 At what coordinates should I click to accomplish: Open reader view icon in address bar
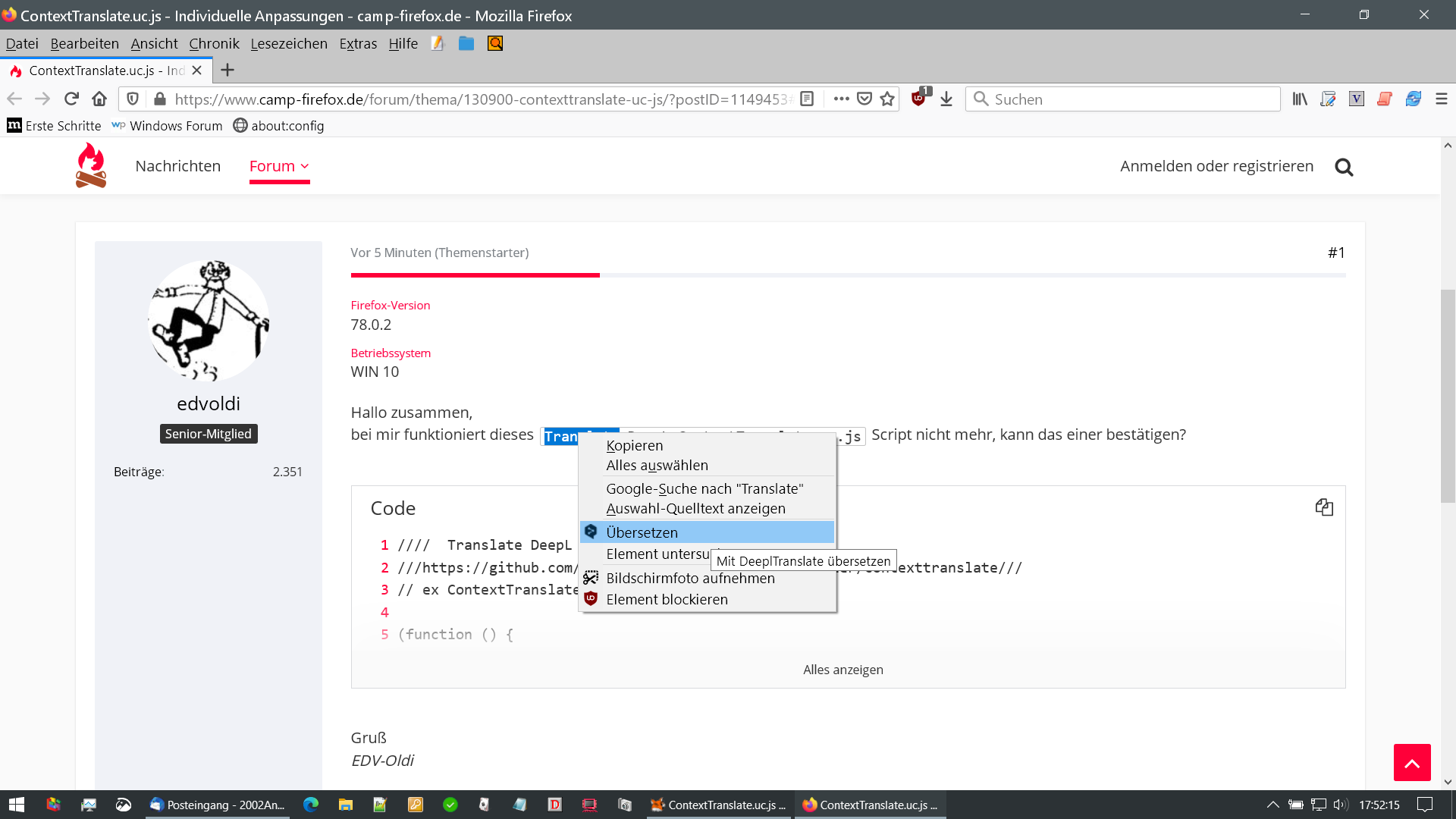tap(807, 99)
